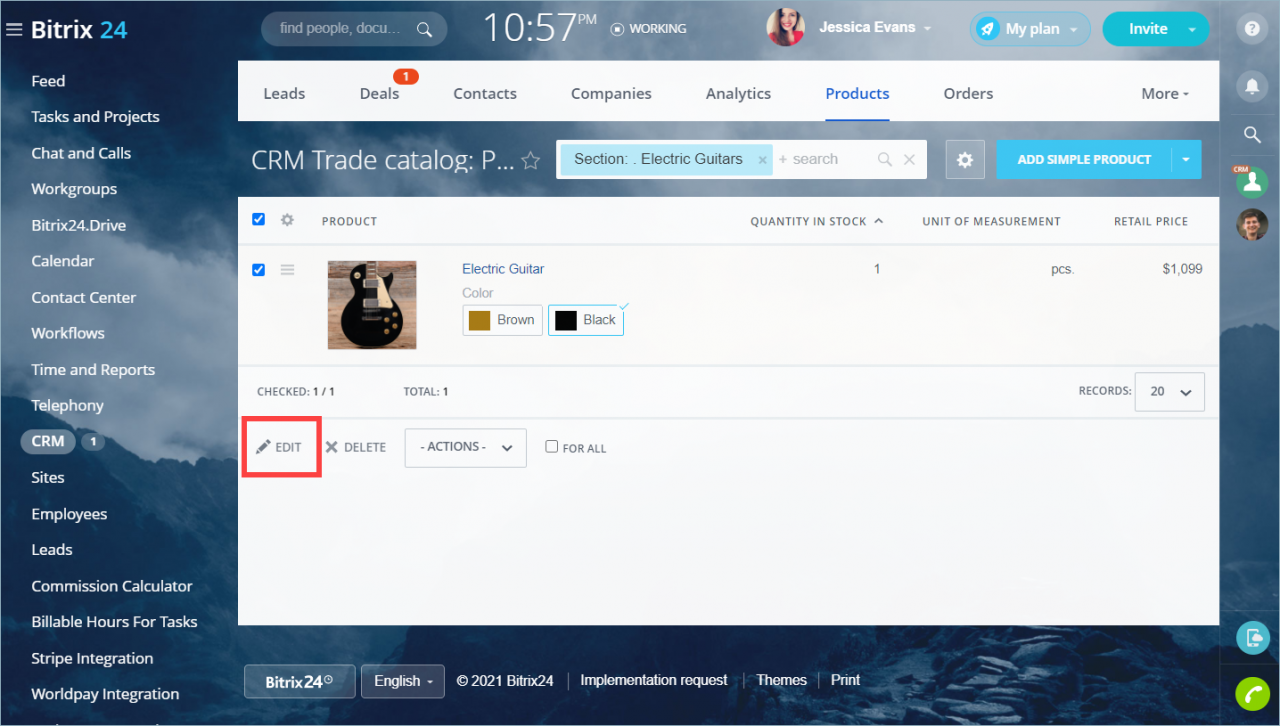Open grid column settings gear
Screen dimensions: 1280x726
pos(287,220)
